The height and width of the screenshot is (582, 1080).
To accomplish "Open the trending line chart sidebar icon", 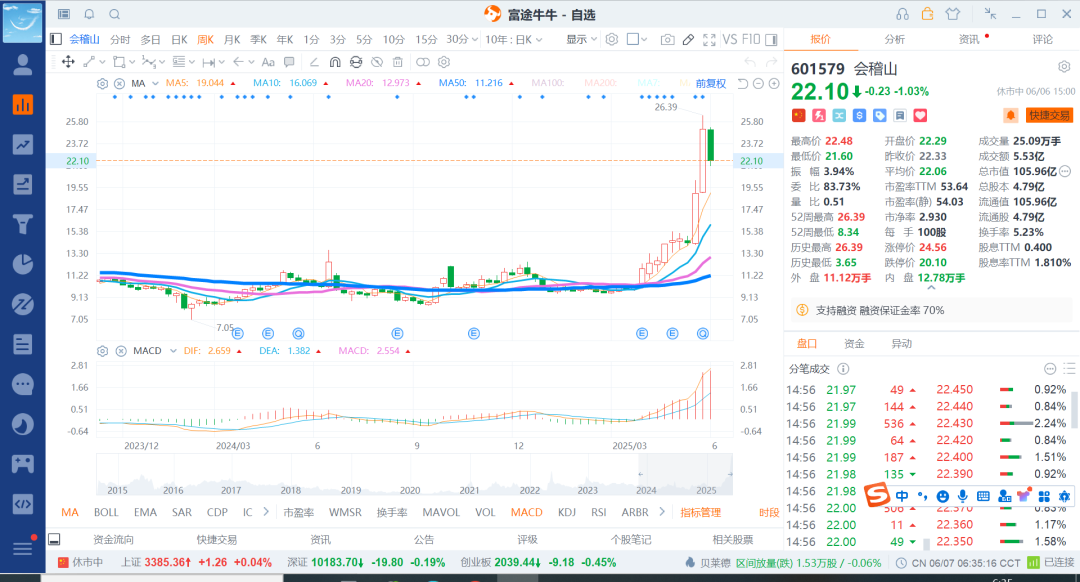I will tap(23, 144).
